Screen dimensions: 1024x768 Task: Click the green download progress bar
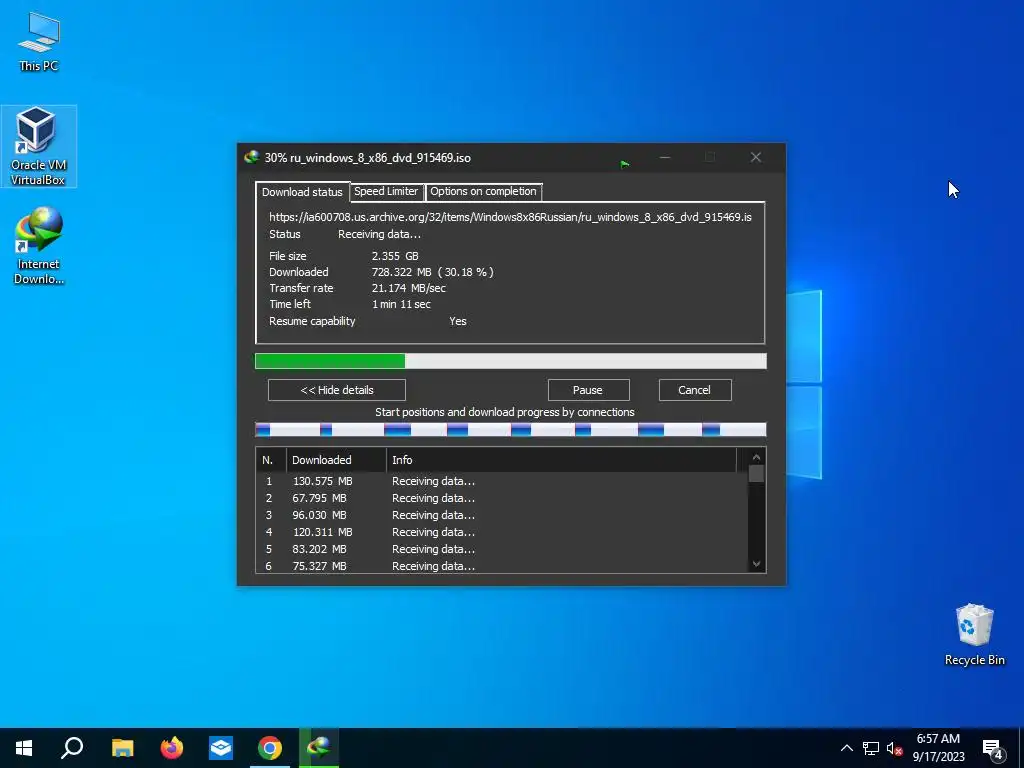point(511,360)
